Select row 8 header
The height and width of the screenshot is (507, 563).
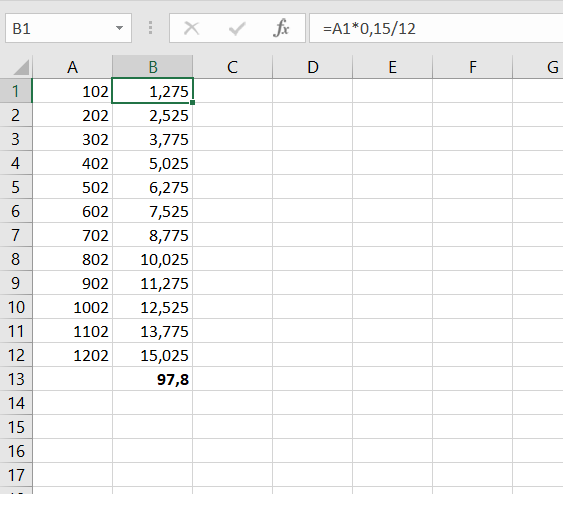pos(16,259)
